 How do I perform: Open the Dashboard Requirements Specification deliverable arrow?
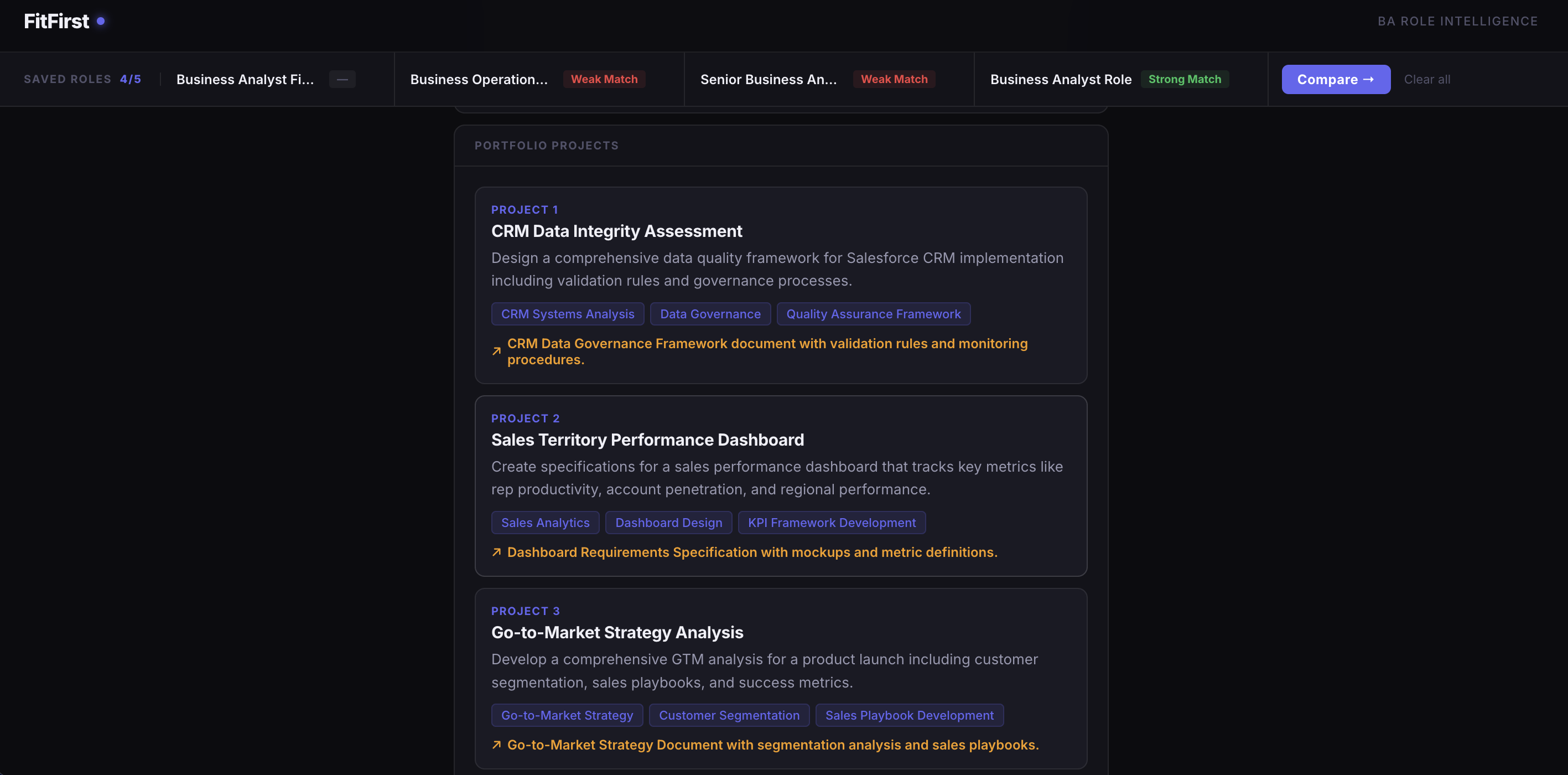(x=497, y=551)
